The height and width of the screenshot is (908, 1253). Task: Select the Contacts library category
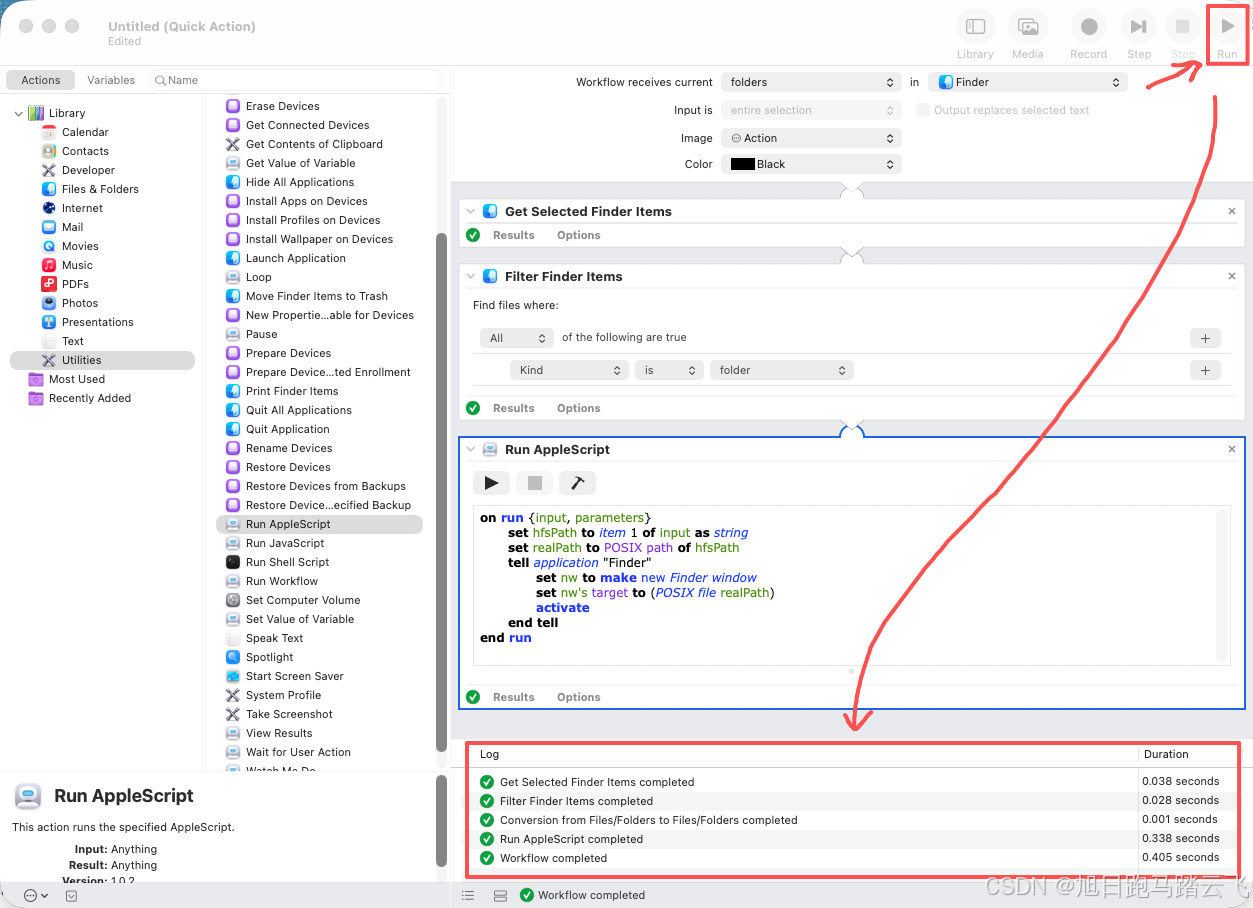tap(85, 151)
